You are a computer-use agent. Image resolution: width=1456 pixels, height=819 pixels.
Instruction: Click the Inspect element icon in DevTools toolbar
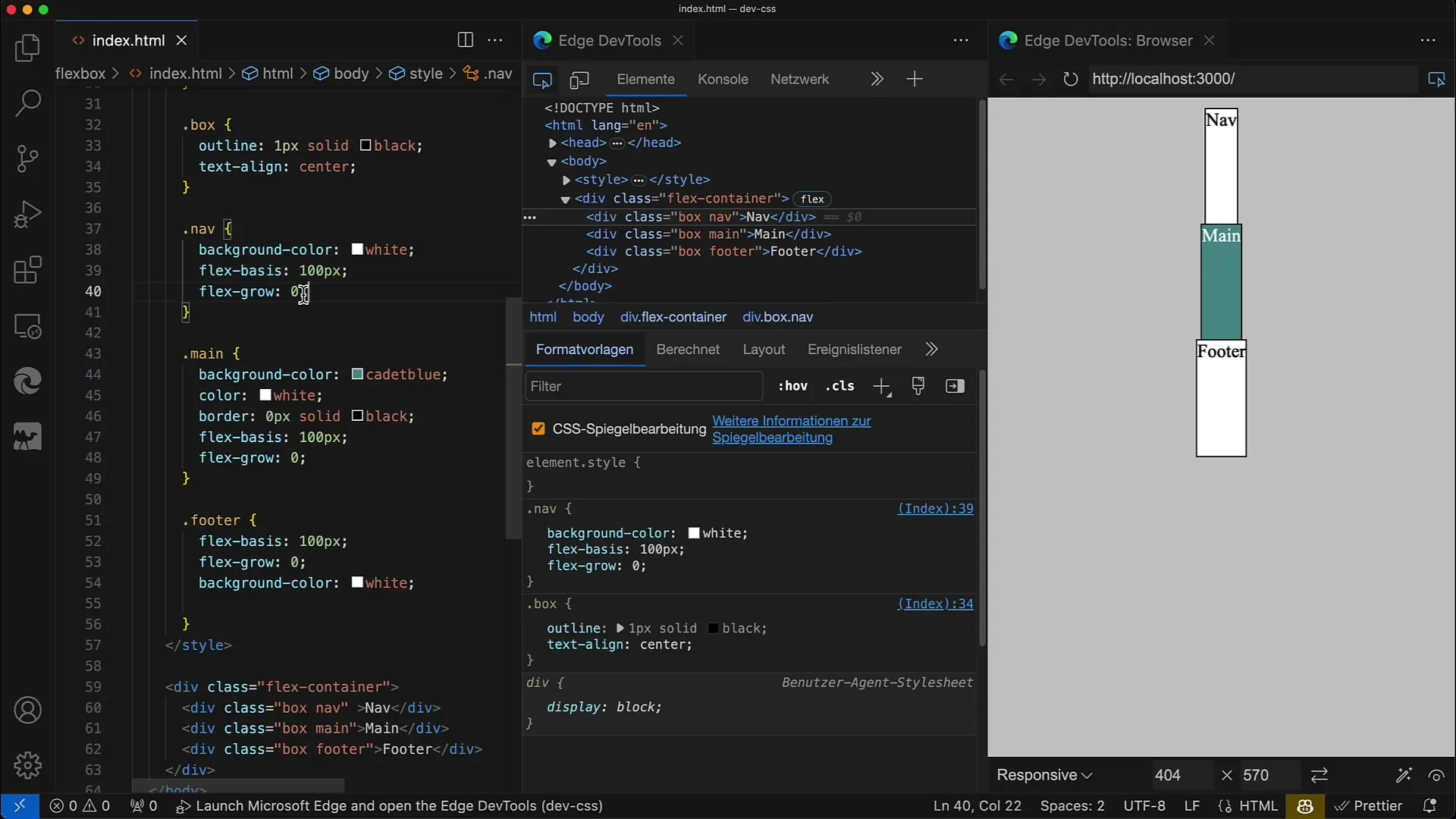pos(542,79)
